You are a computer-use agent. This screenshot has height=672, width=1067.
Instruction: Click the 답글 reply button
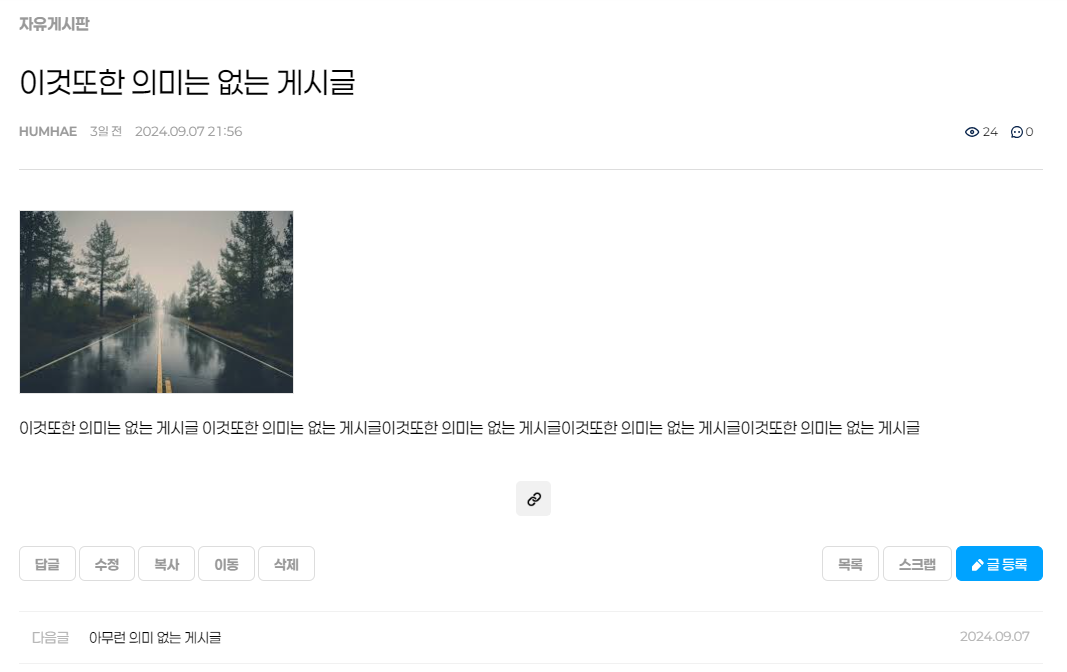coord(47,564)
